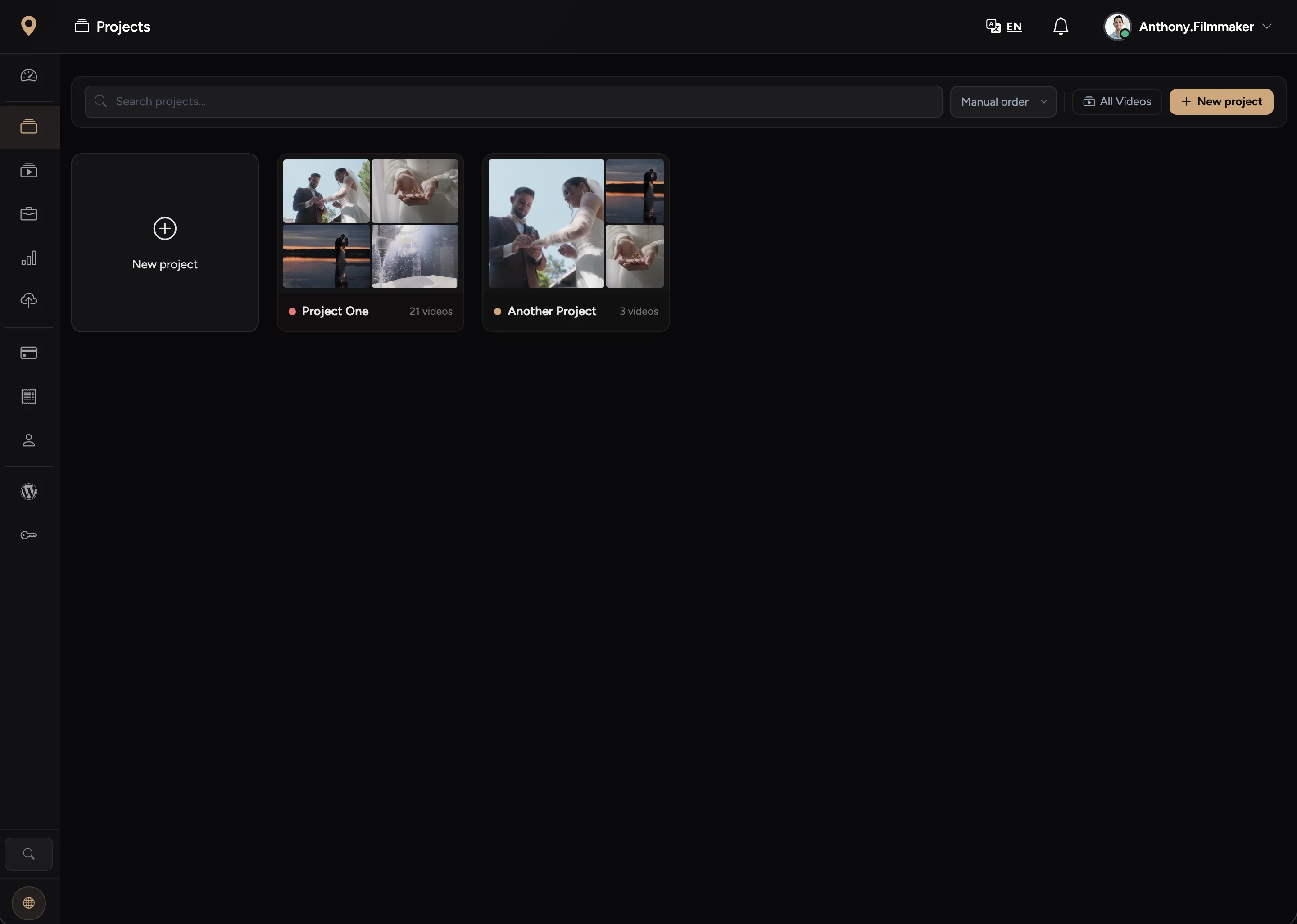1297x924 pixels.
Task: Click the orange New project button
Action: pos(1221,102)
